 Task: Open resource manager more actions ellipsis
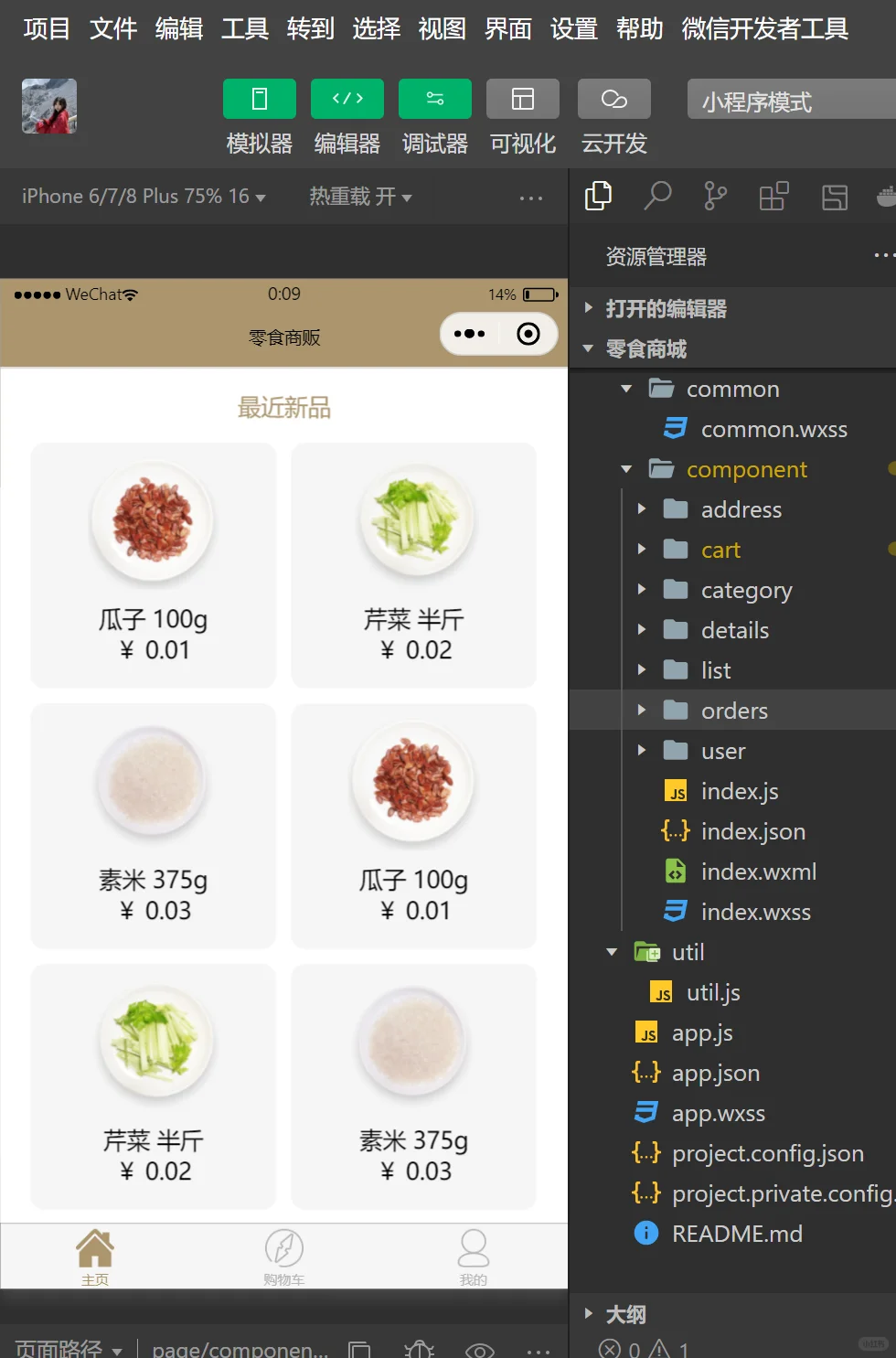click(883, 256)
